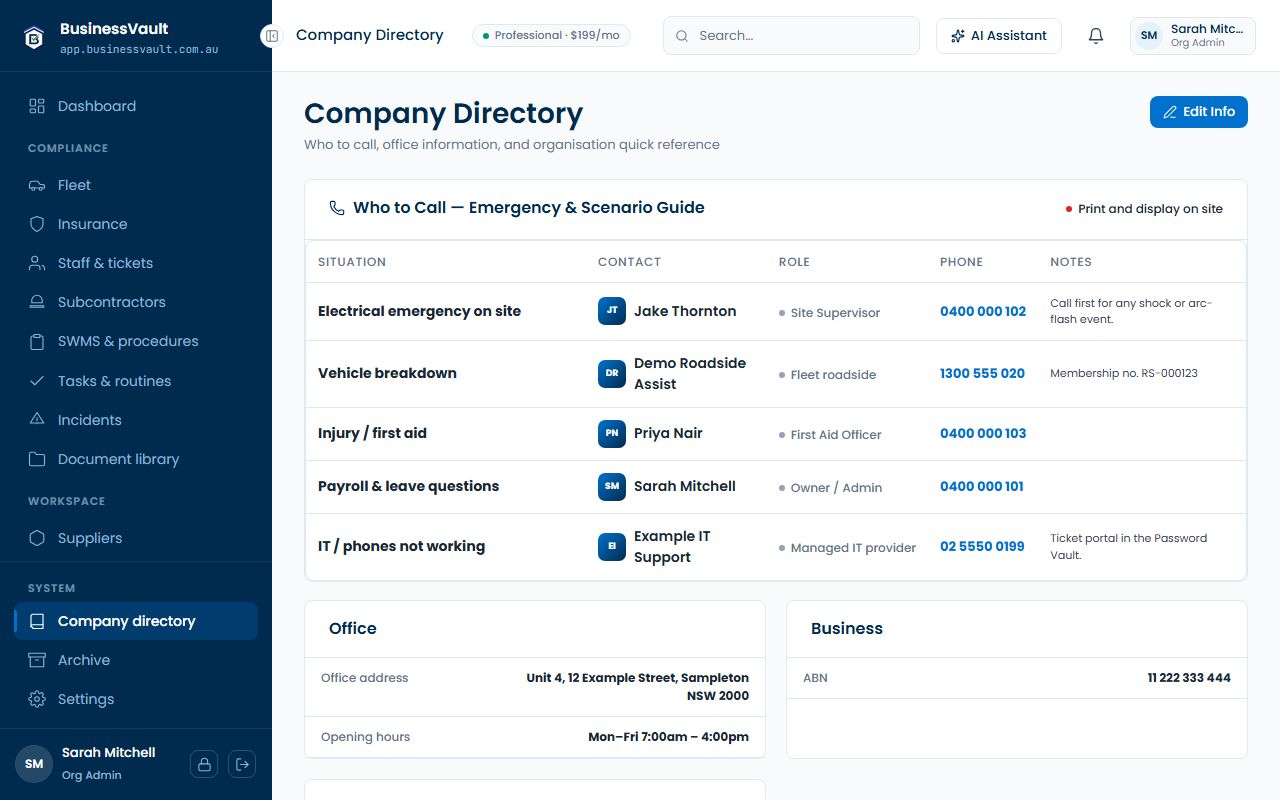Click the Mon–Fri 7:00am – 4:00pm value
This screenshot has width=1280, height=800.
point(668,737)
